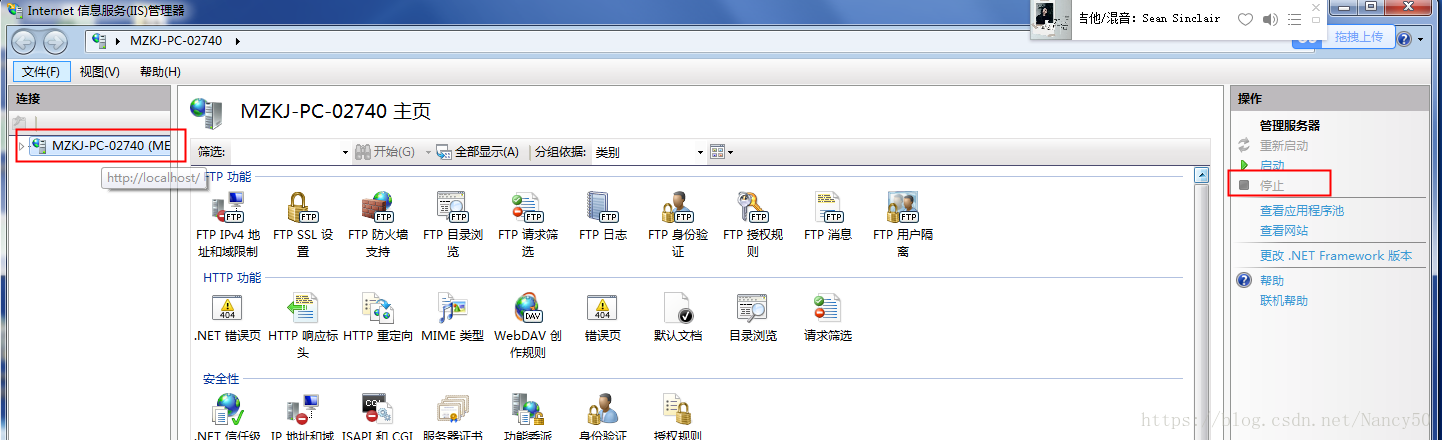1442x440 pixels.
Task: Click 帮助 link in actions pane
Action: tap(1272, 281)
